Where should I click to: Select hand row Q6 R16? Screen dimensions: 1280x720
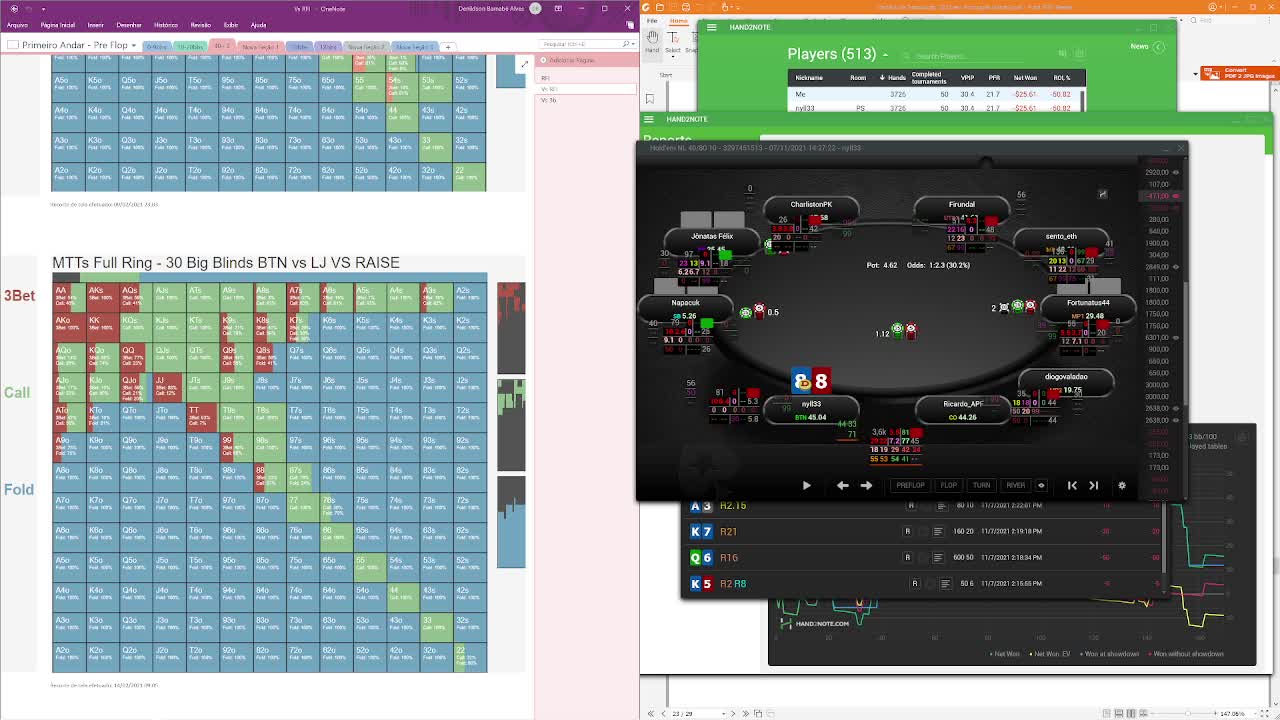[x=920, y=558]
